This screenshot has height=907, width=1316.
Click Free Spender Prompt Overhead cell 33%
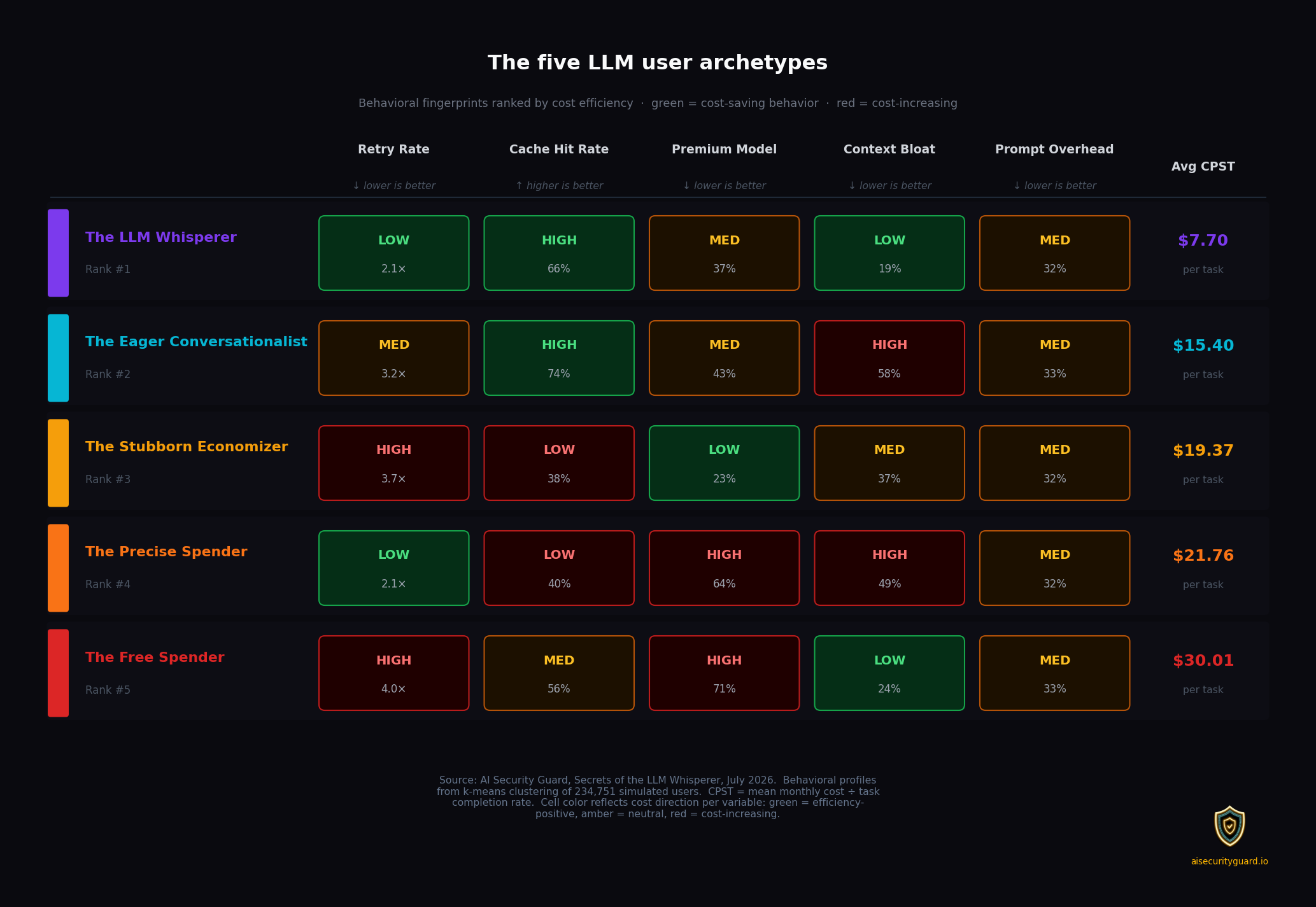click(1054, 673)
